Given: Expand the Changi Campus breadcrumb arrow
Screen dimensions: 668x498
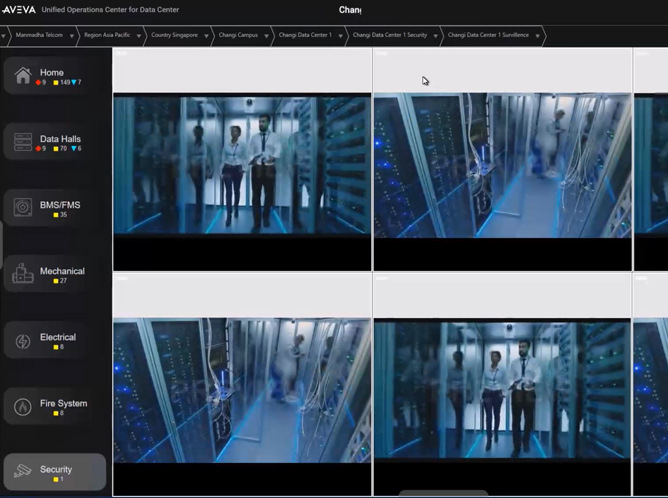Looking at the screenshot, I should (265, 35).
